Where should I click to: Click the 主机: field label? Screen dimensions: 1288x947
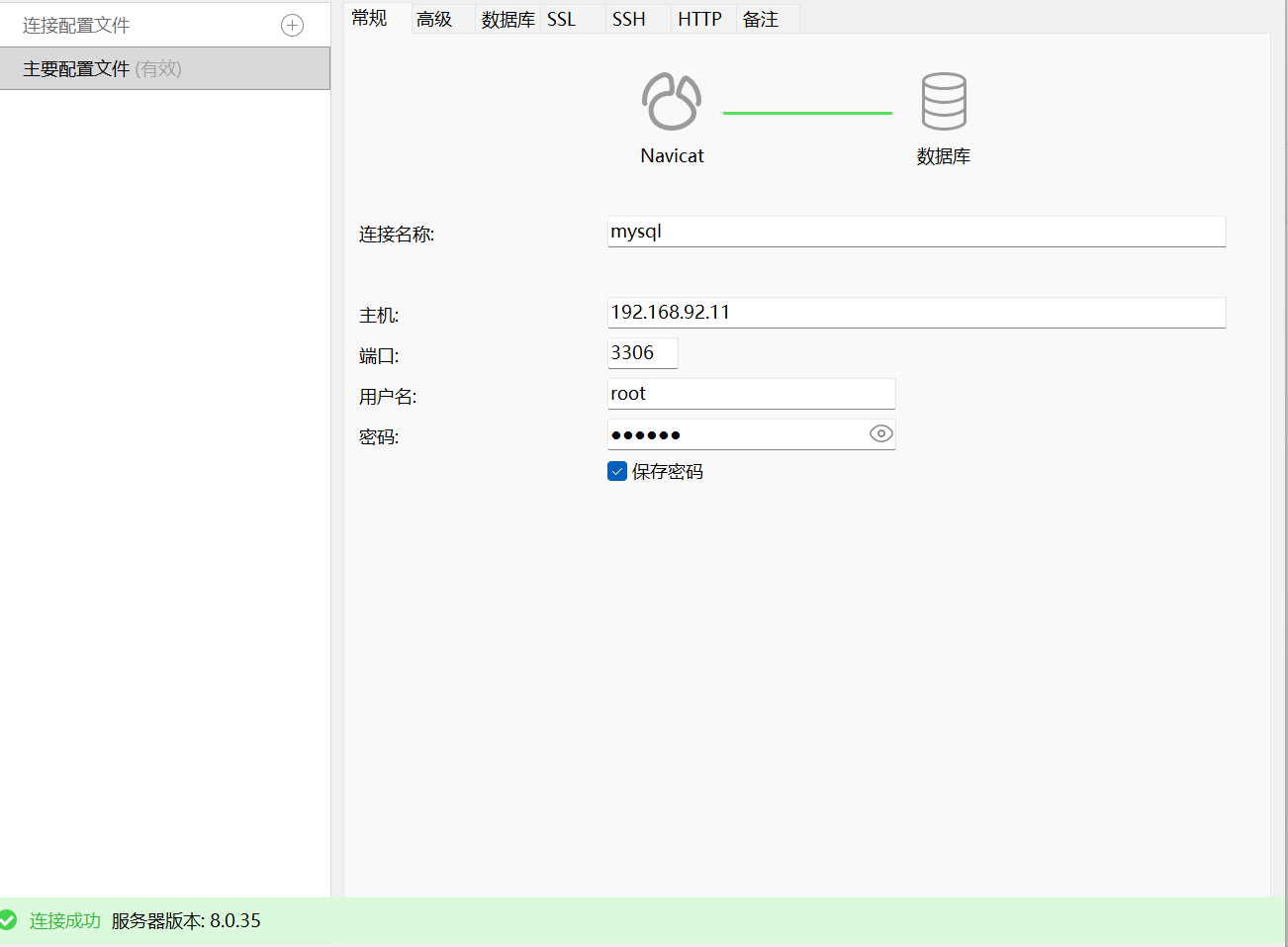379,316
